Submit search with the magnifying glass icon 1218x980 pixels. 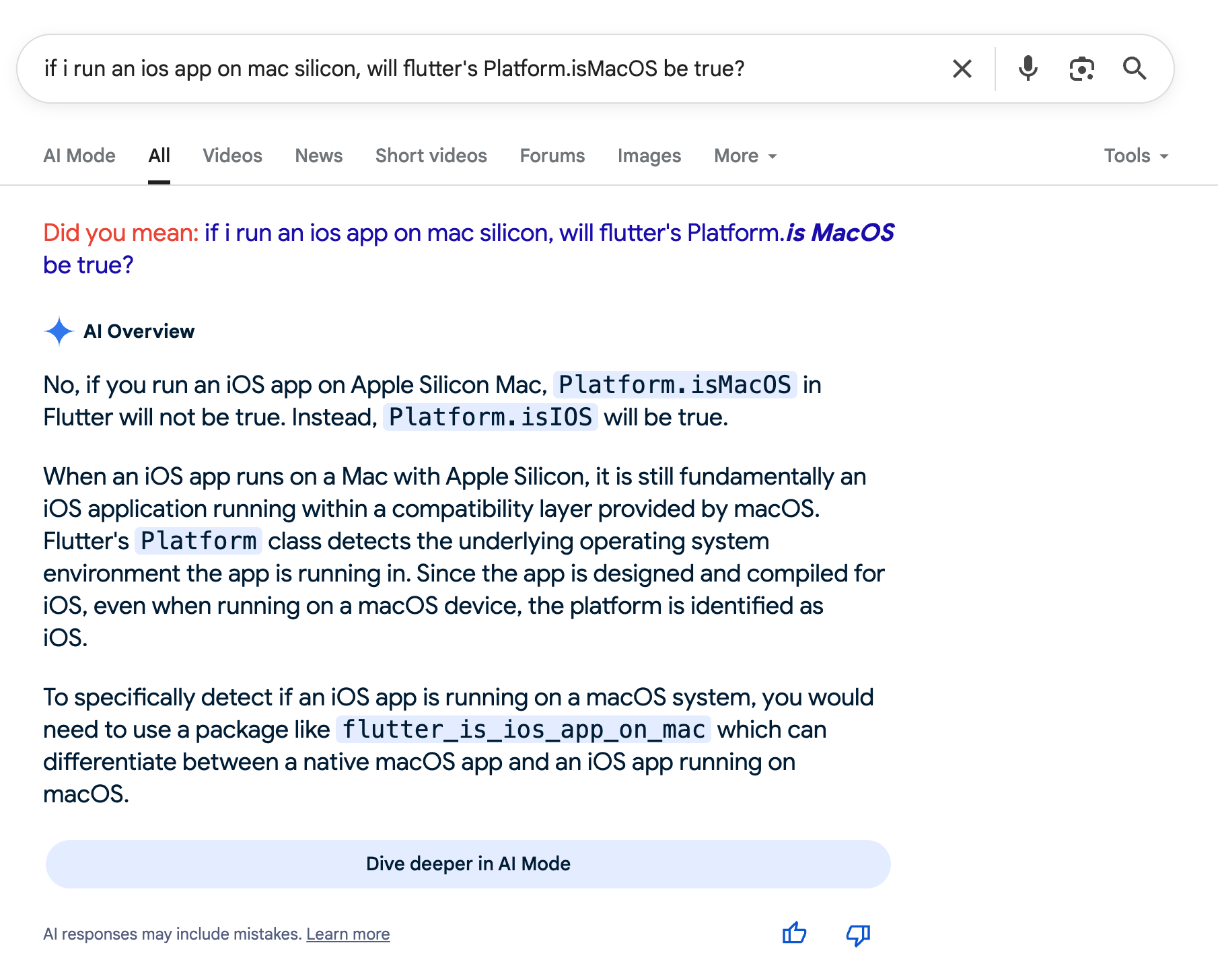click(1135, 69)
